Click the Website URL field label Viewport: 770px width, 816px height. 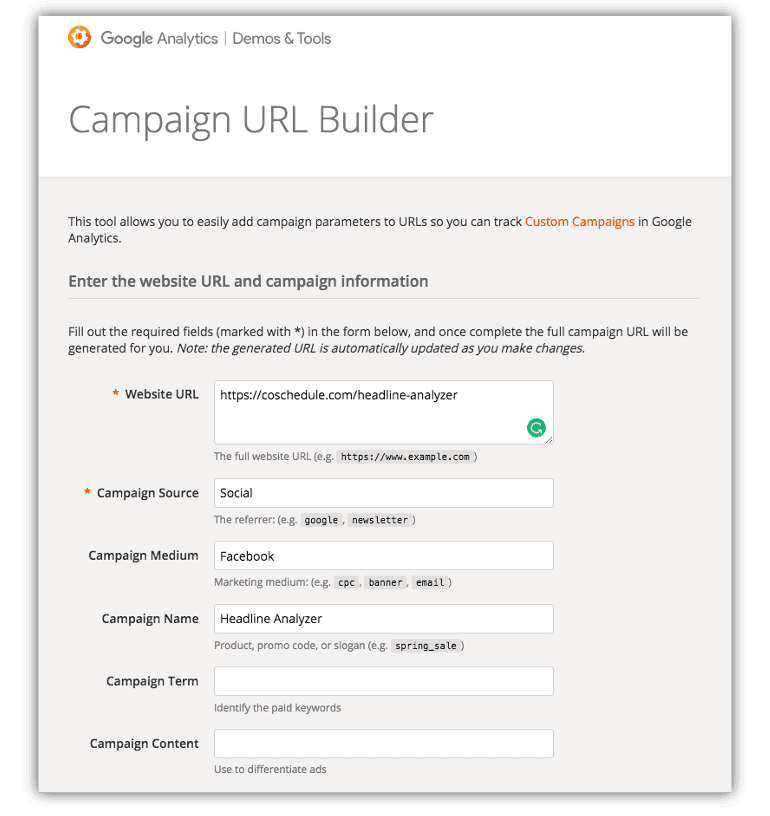coord(161,394)
